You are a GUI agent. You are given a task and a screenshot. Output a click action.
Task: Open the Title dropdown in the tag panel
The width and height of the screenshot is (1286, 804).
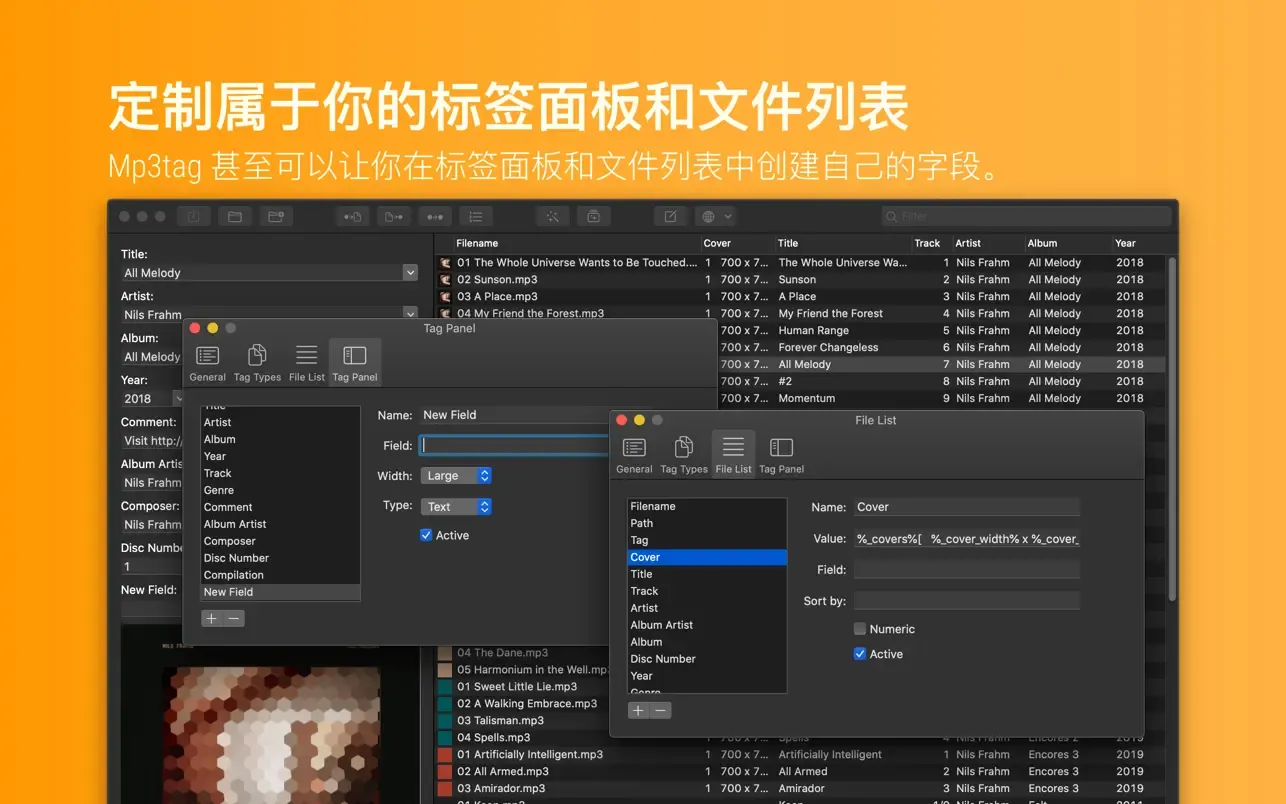click(x=410, y=272)
